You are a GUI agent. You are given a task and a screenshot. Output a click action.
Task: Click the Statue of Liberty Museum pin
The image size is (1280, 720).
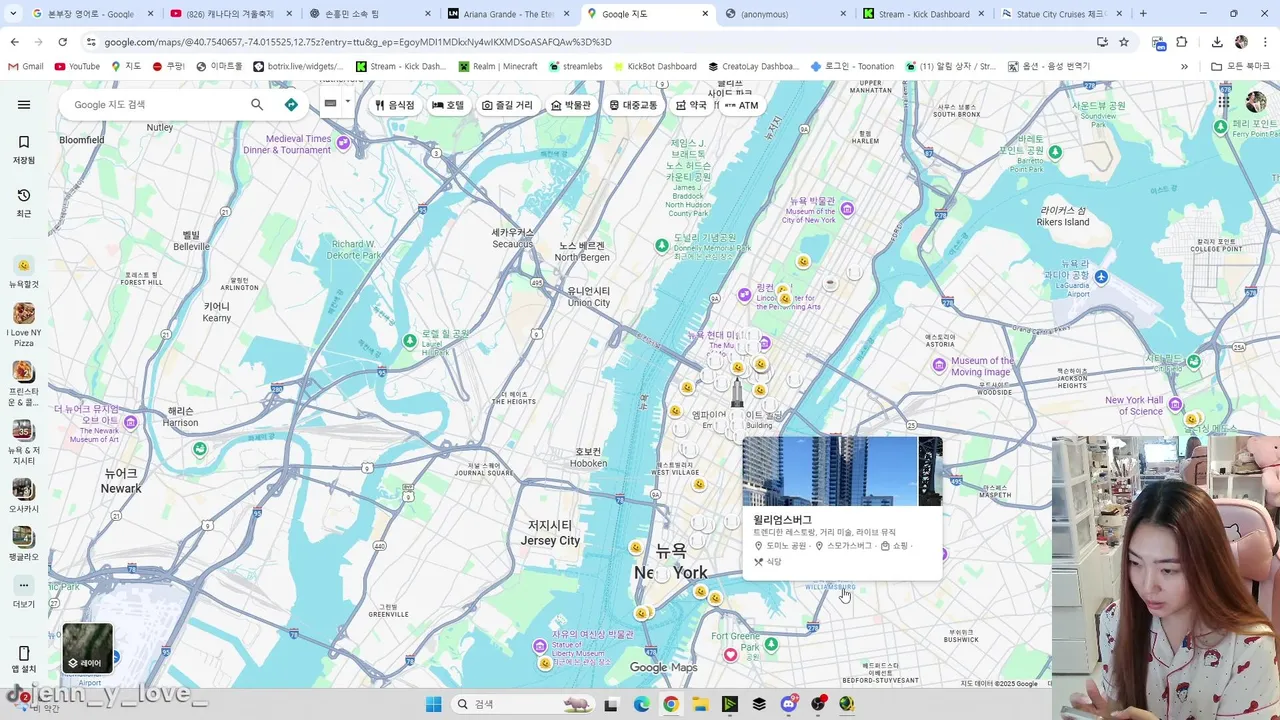pos(540,646)
